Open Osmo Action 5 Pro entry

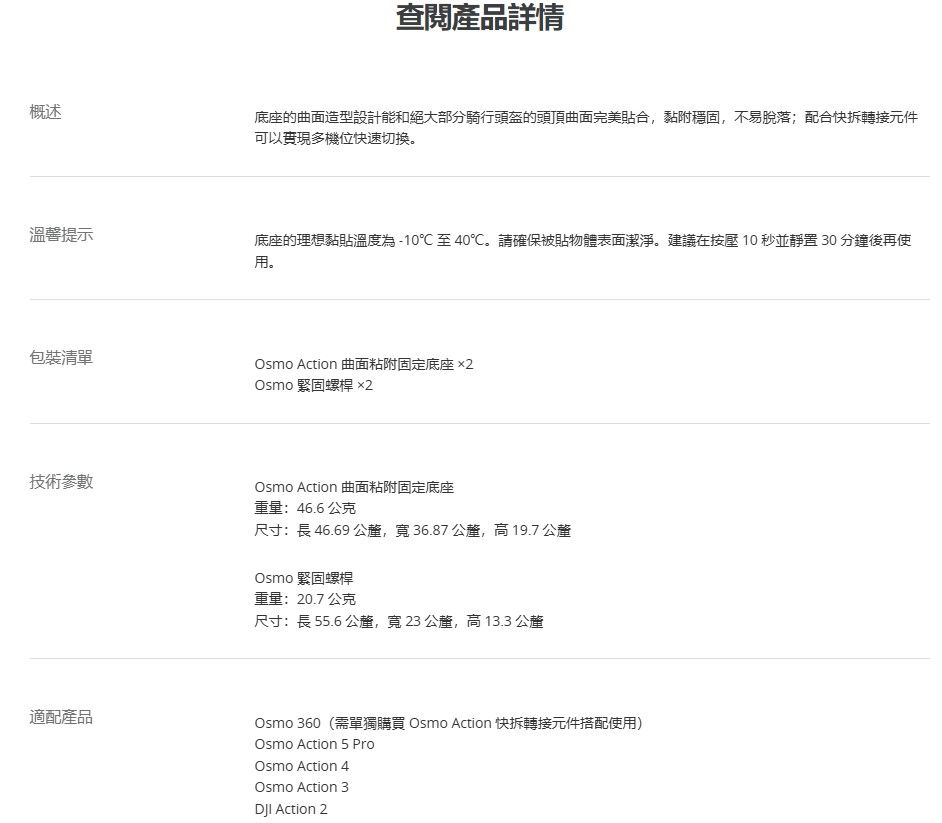(314, 744)
